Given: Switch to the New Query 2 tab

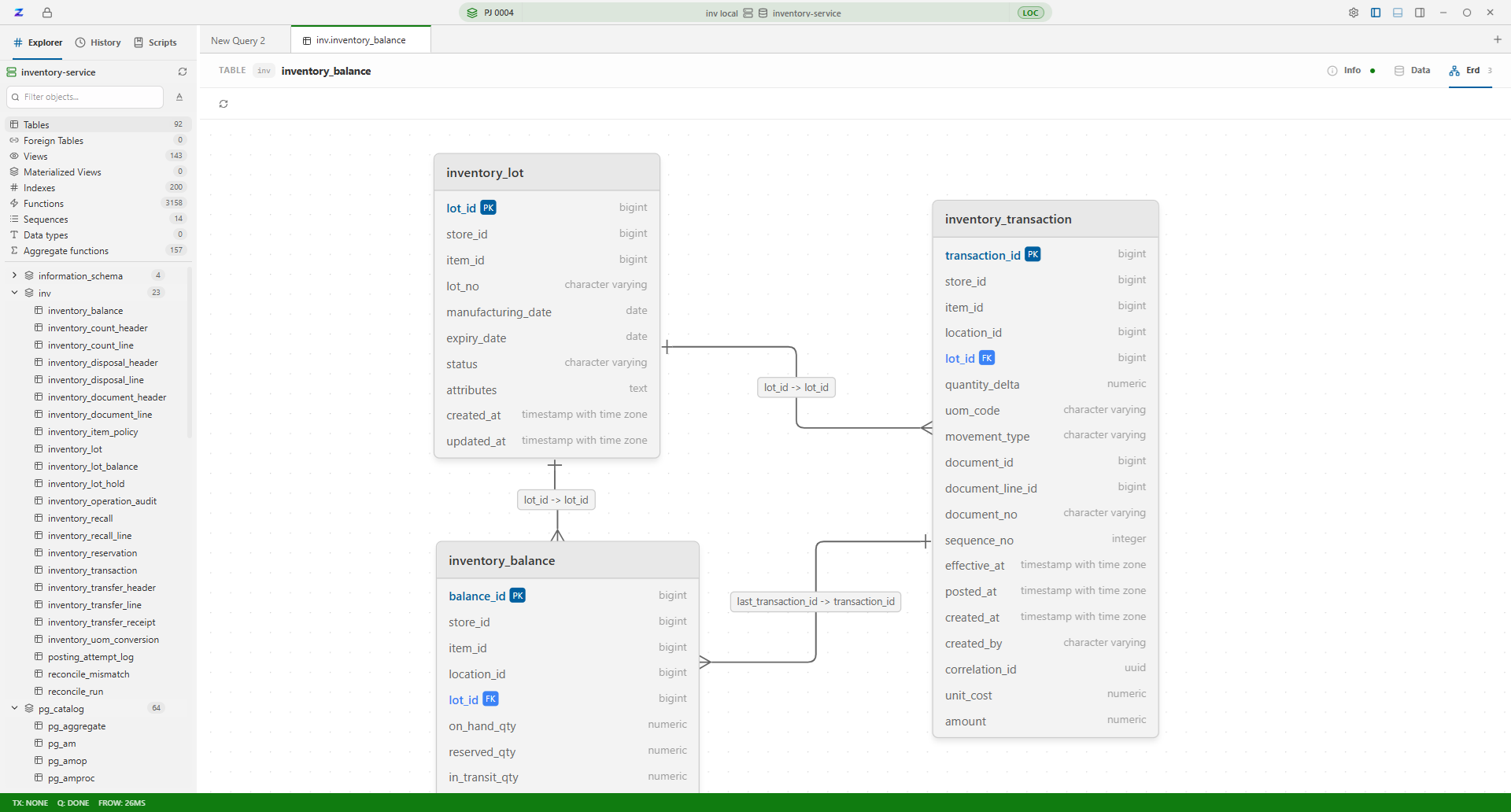Looking at the screenshot, I should click(x=237, y=40).
